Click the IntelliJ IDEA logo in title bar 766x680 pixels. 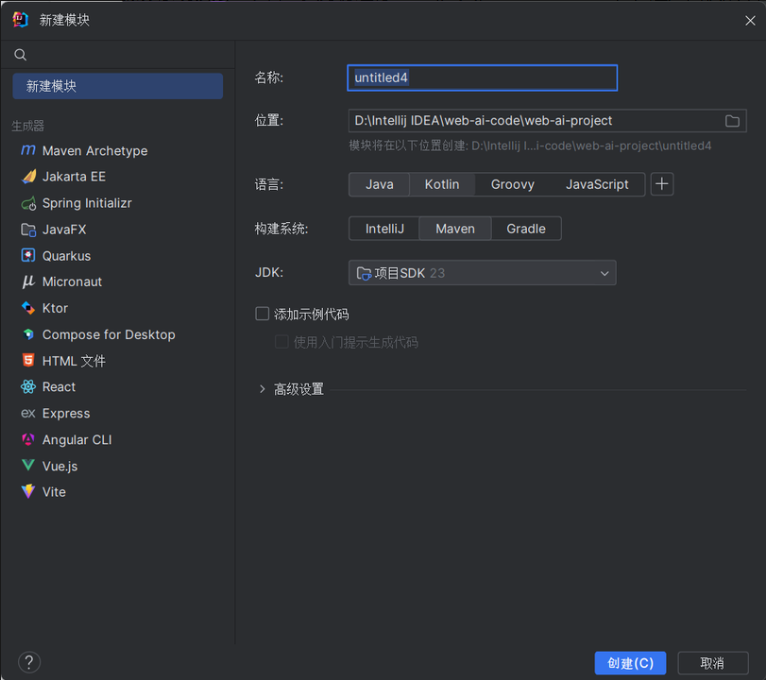coord(21,20)
